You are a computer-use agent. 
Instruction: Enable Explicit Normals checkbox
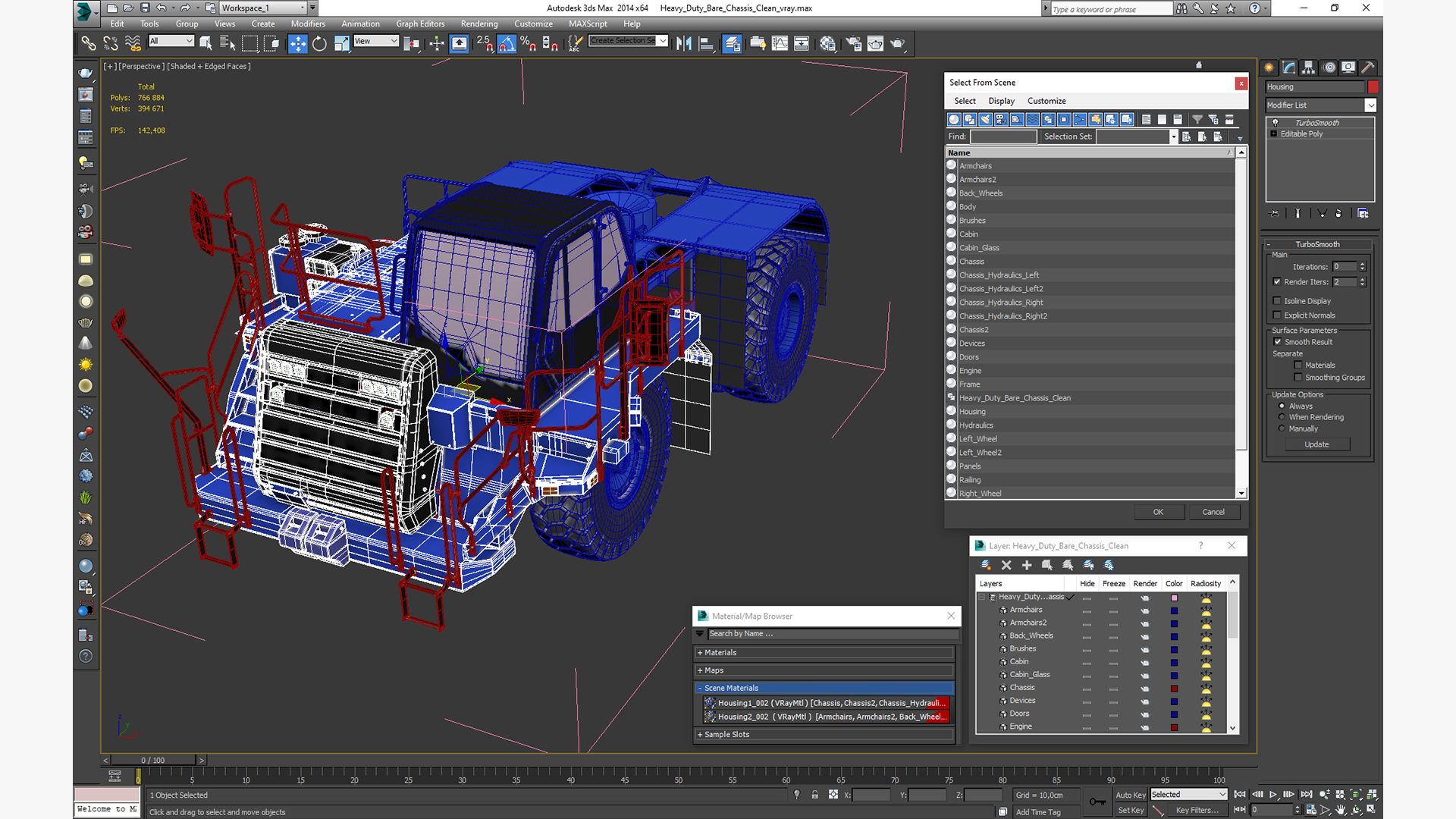pos(1277,315)
